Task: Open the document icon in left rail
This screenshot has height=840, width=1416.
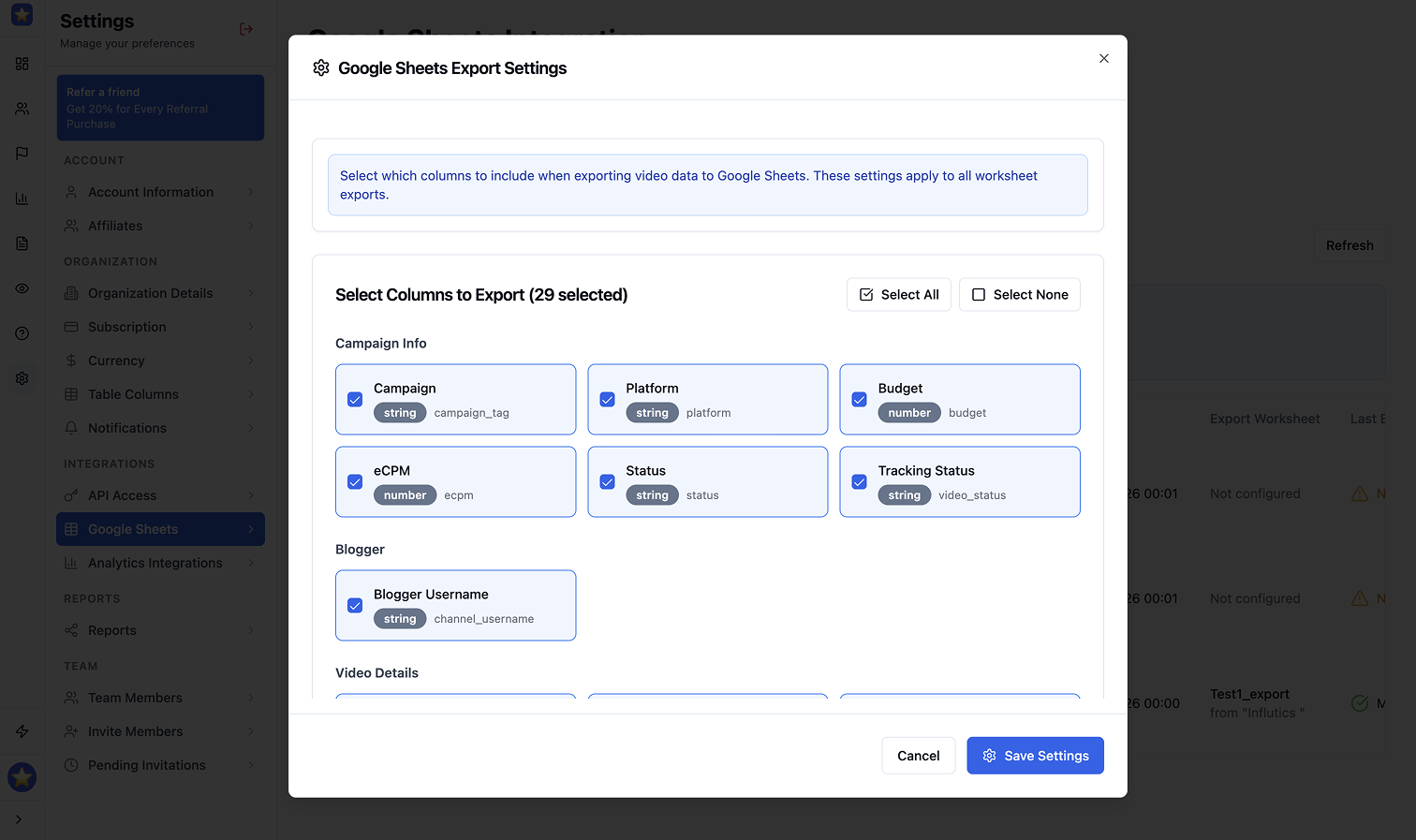Action: point(22,243)
